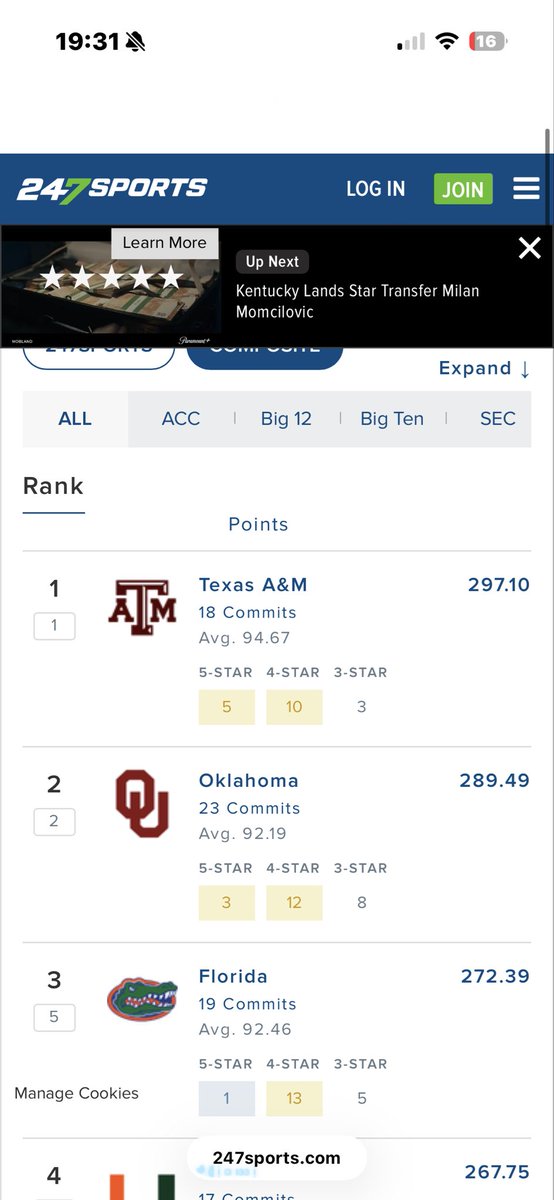Screen dimensions: 554x1200
Task: Click the LOG IN link
Action: pos(376,189)
